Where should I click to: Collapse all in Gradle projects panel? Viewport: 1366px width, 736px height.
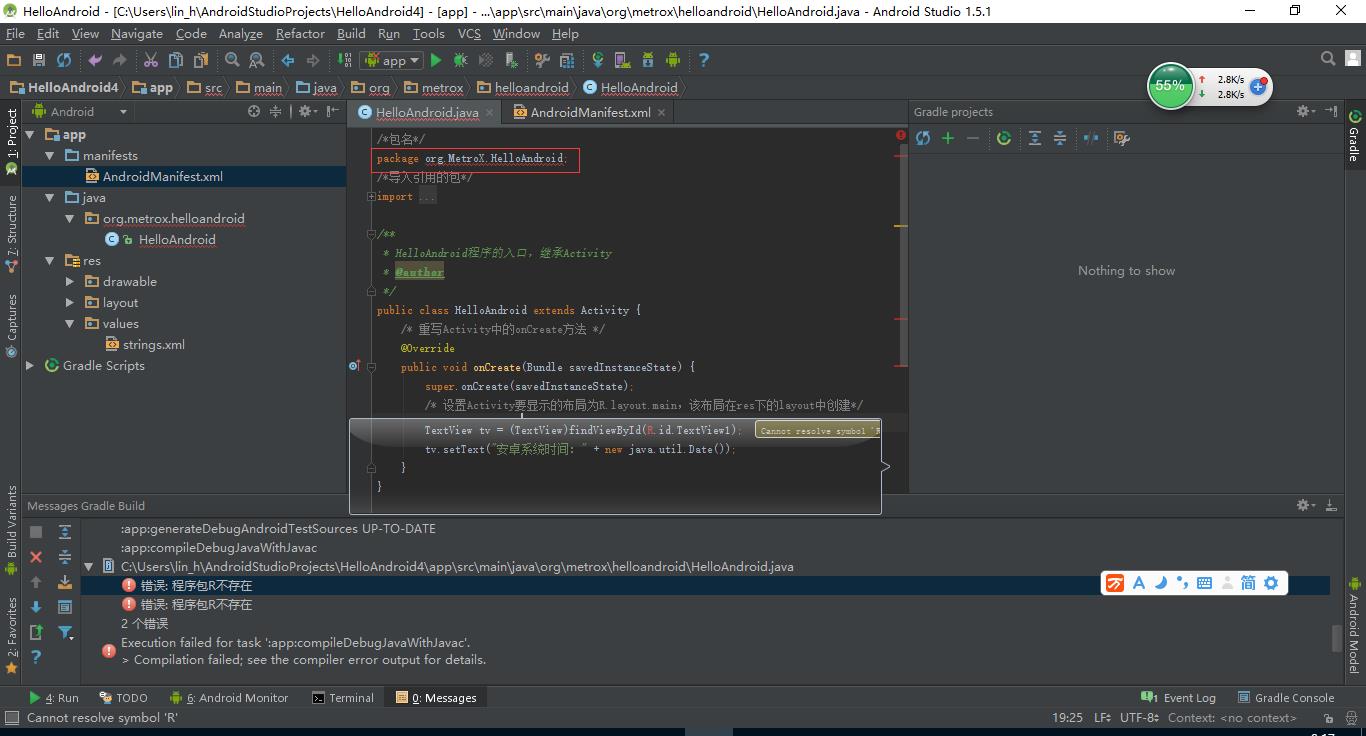pos(1060,138)
